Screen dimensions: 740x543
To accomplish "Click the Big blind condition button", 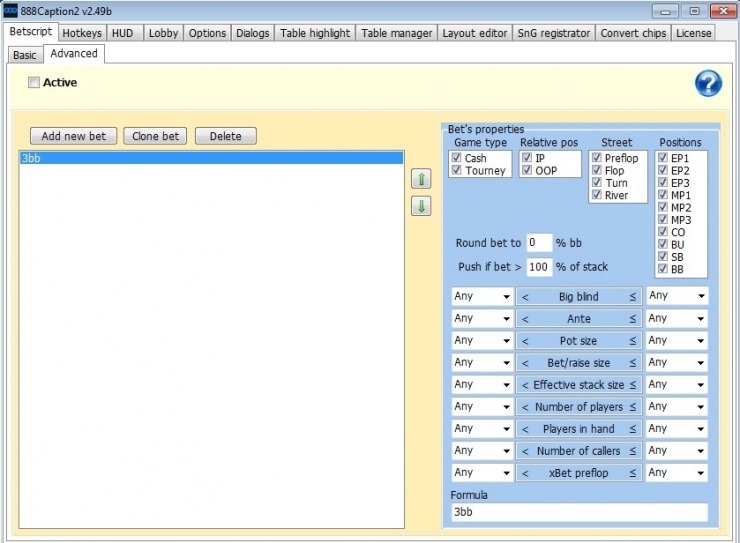I will coord(579,296).
